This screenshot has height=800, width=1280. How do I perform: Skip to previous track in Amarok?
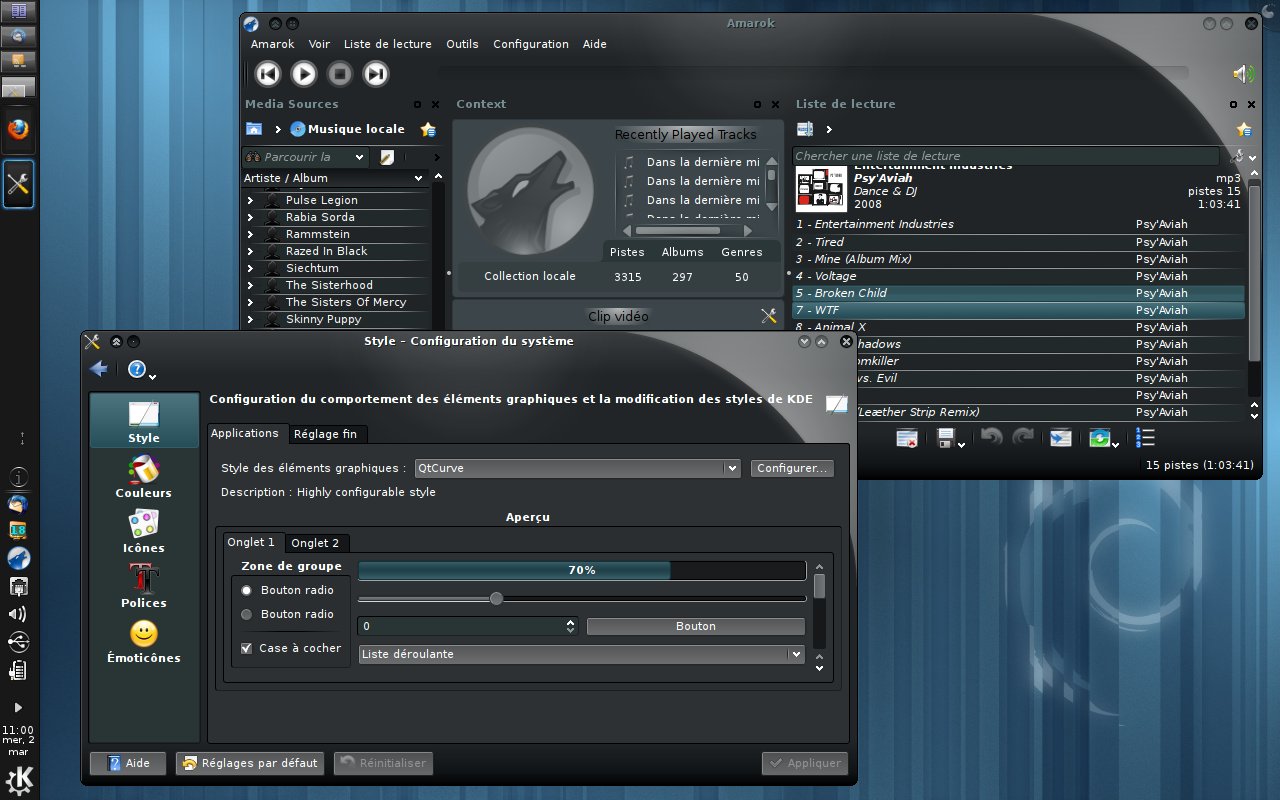267,73
